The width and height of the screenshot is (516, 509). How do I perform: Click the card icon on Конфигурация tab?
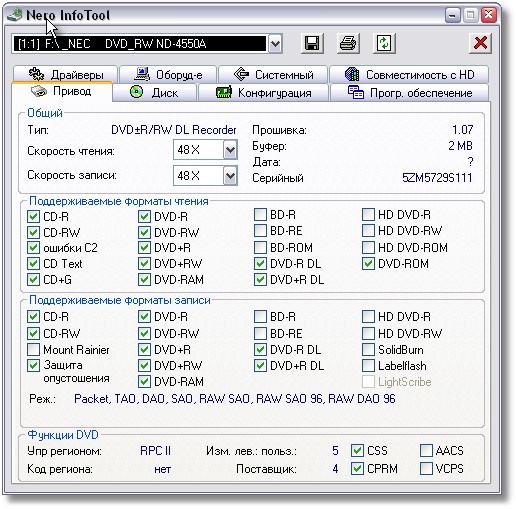click(x=224, y=92)
